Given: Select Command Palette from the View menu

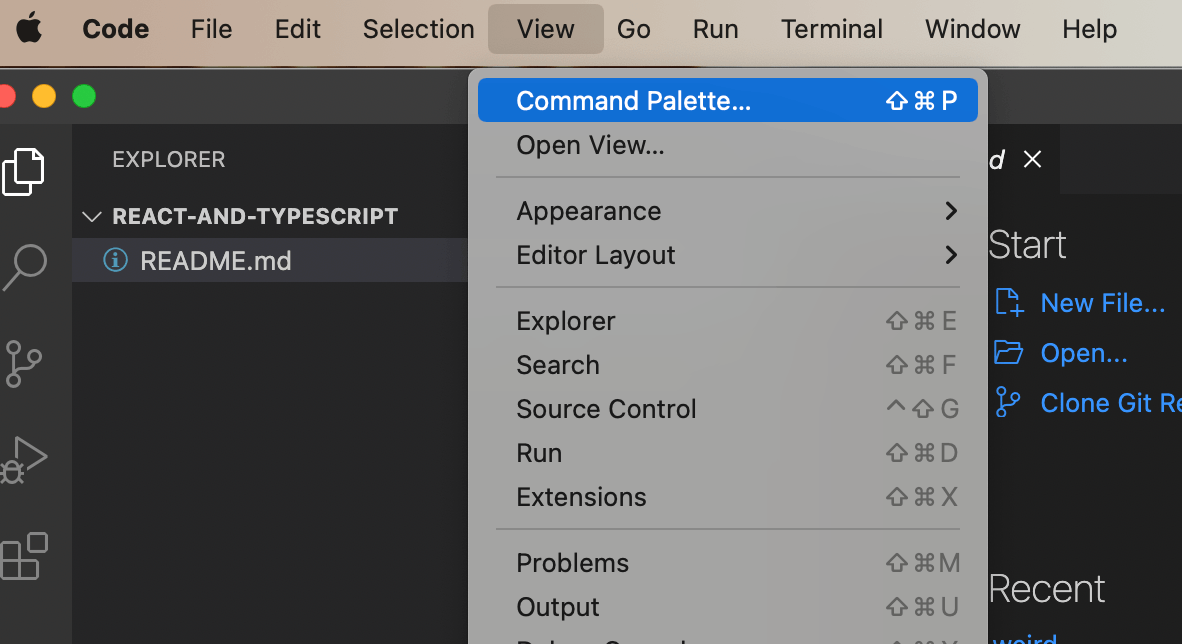Looking at the screenshot, I should [727, 100].
